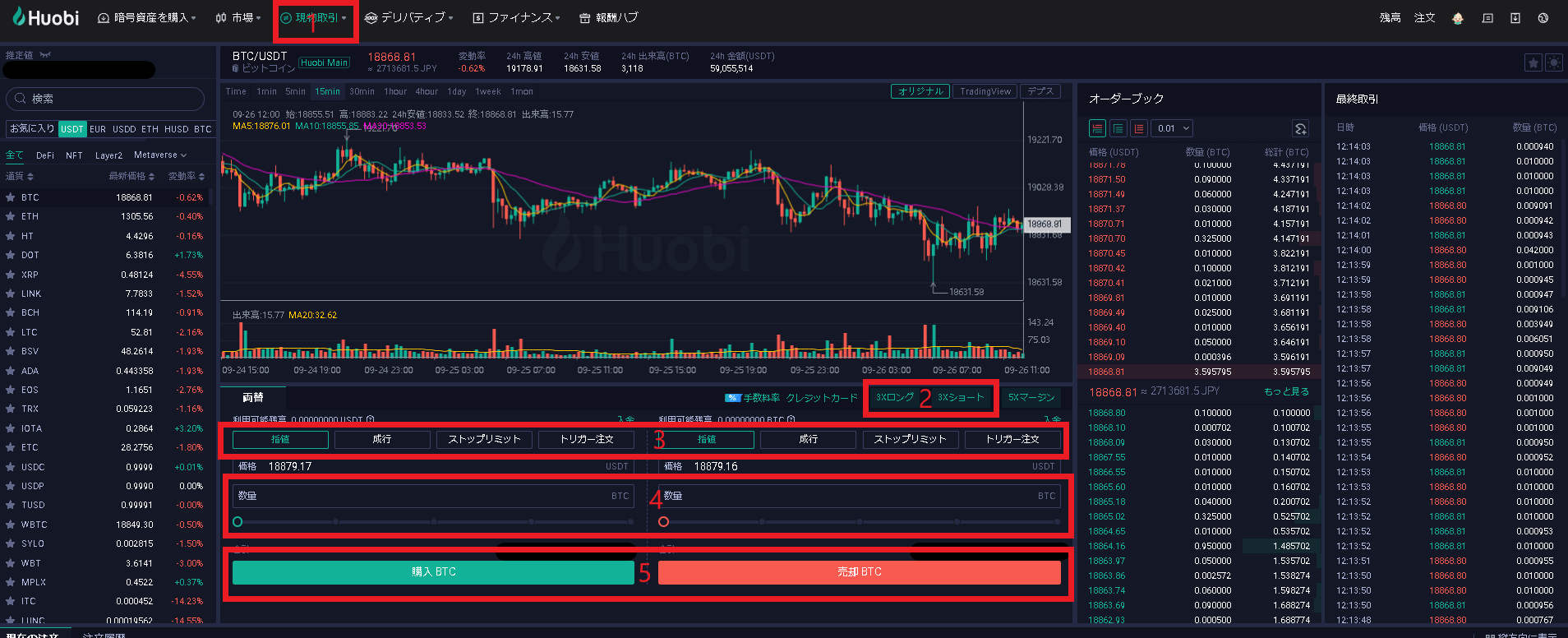
Task: Favorite USDC with its star icon
Action: point(11,467)
